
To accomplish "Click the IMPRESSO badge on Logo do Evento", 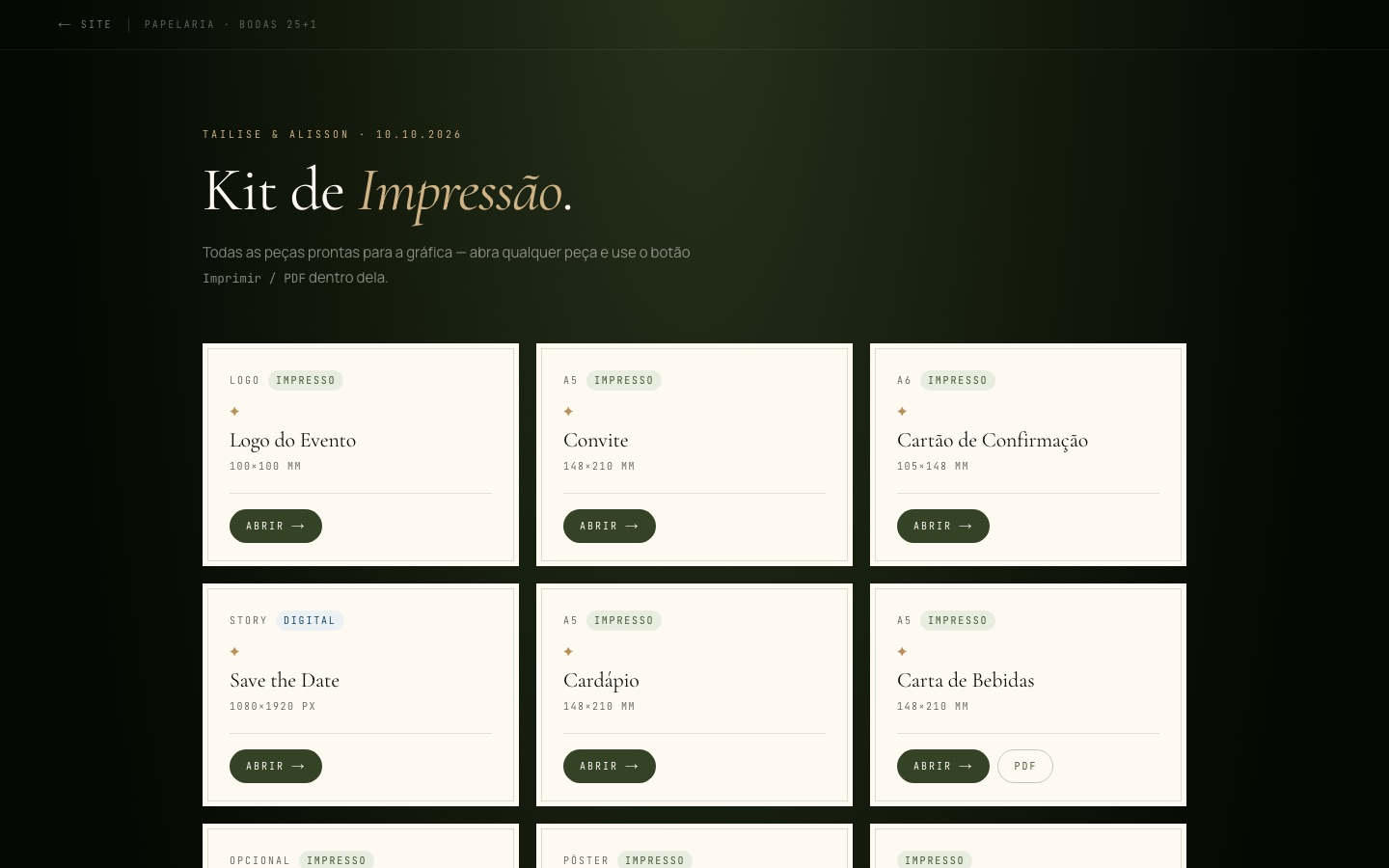I will pos(306,380).
